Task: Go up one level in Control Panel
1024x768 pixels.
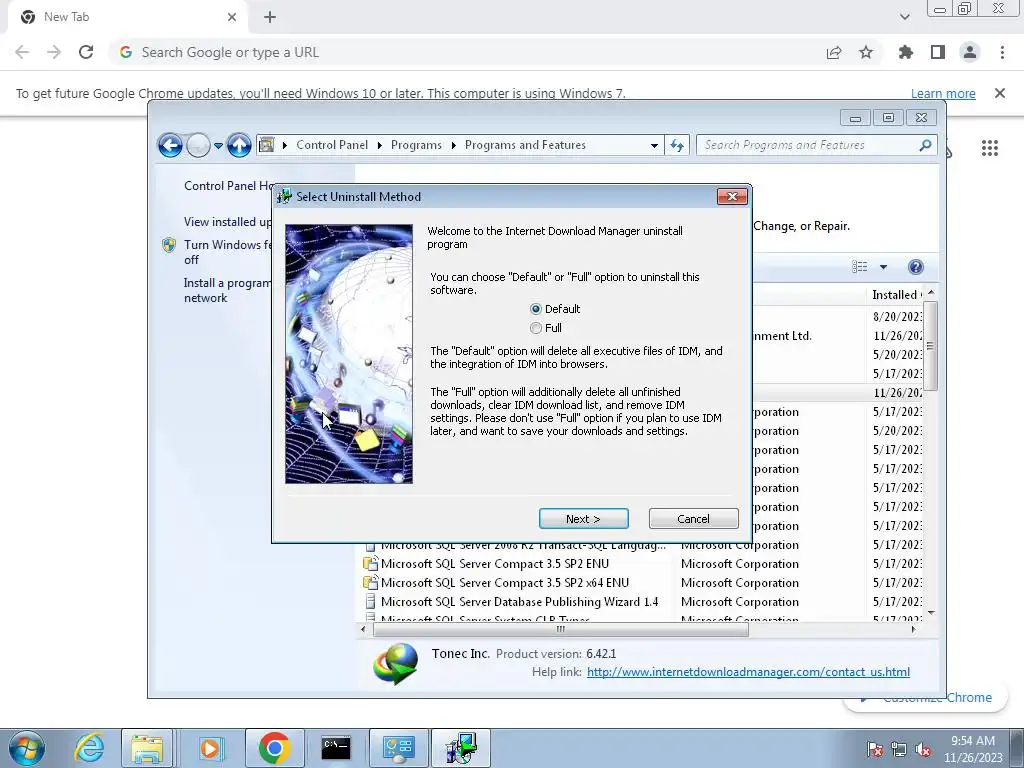Action: (x=239, y=145)
